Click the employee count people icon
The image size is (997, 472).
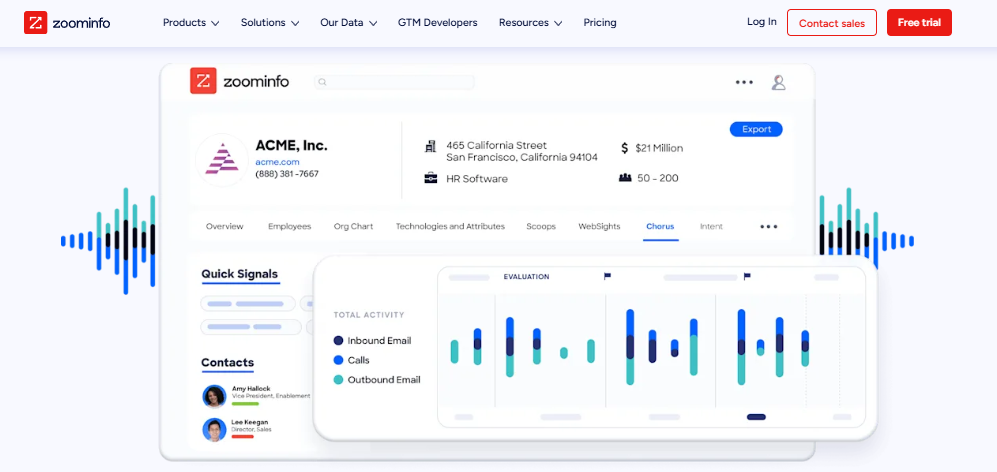point(625,178)
